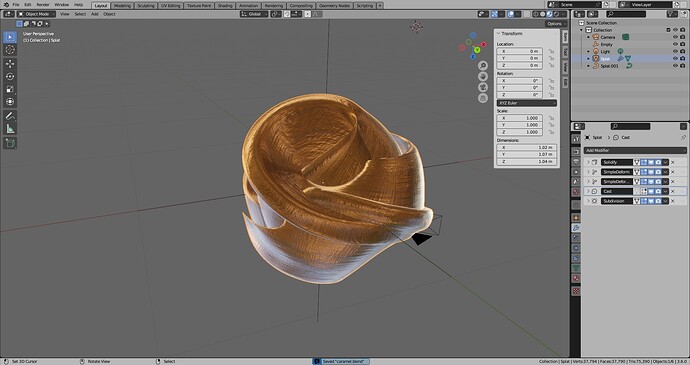Viewport: 690px width, 365px height.
Task: Select the Move tool
Action: tap(10, 63)
